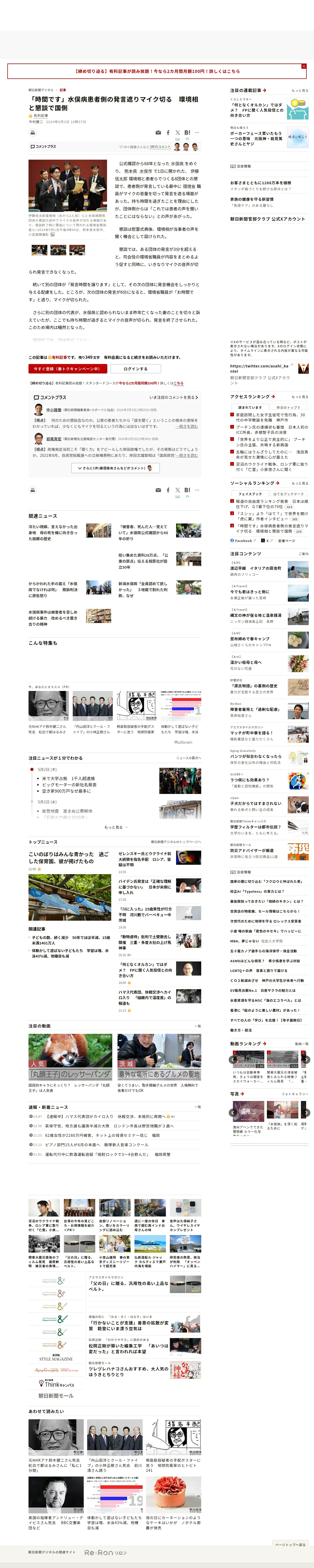Open commenter name 中小路徹
Viewport: 314px width, 1568px height.
coord(54,410)
